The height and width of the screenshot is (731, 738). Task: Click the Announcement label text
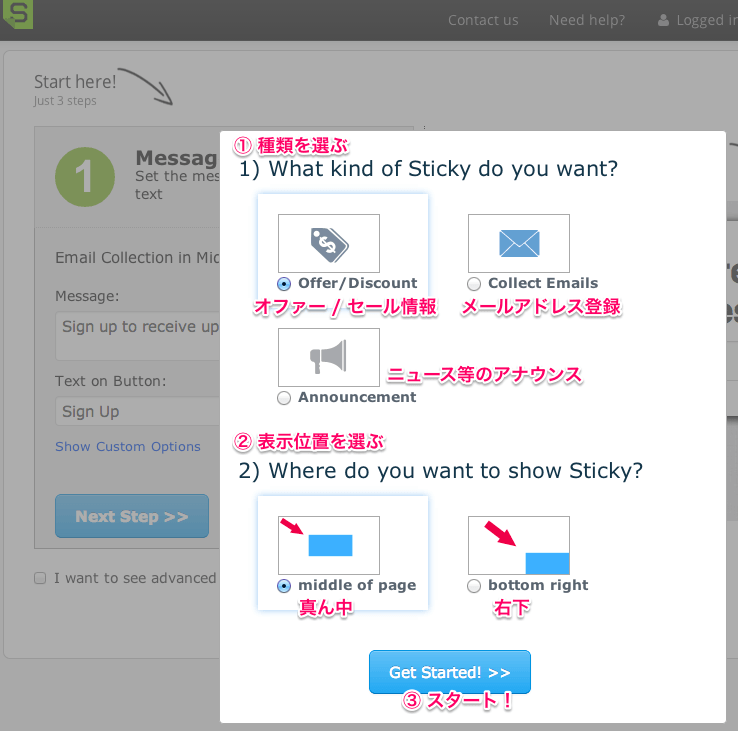[357, 397]
